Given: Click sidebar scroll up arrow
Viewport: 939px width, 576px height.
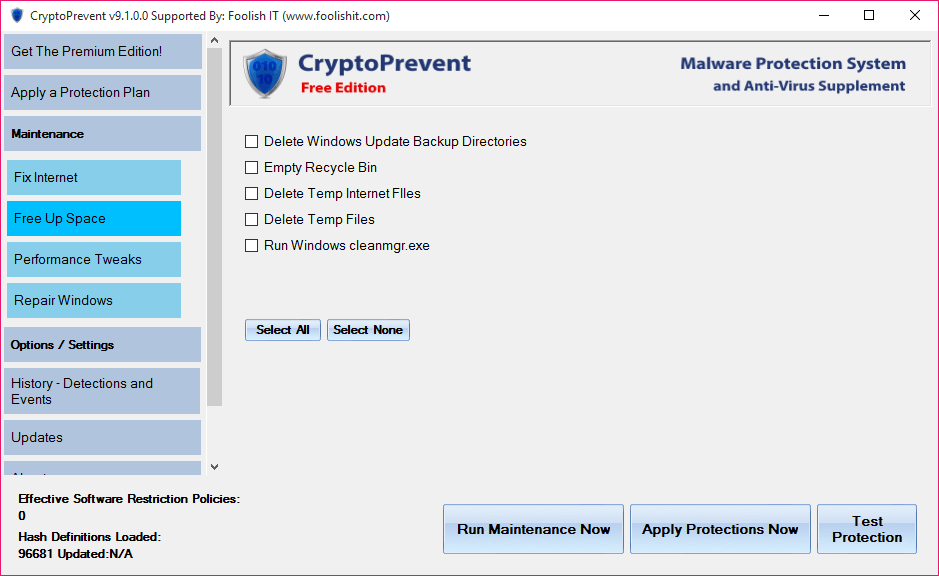Looking at the screenshot, I should 214,41.
